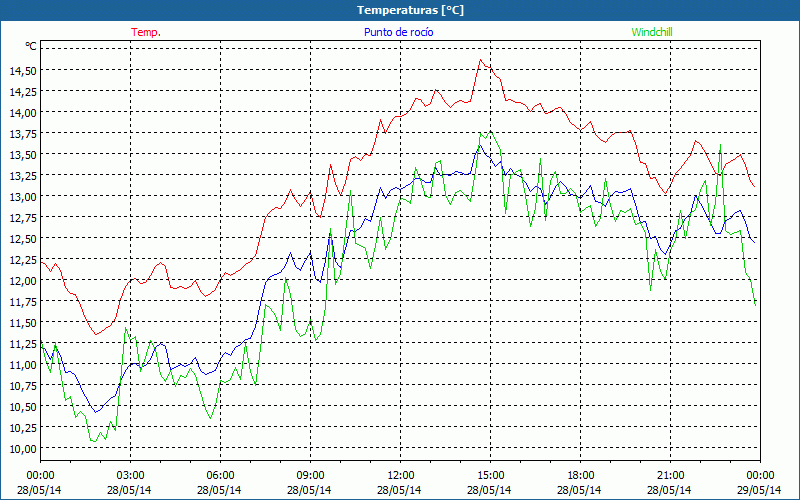Click the °C axis unit label
The height and width of the screenshot is (500, 800).
click(x=31, y=46)
